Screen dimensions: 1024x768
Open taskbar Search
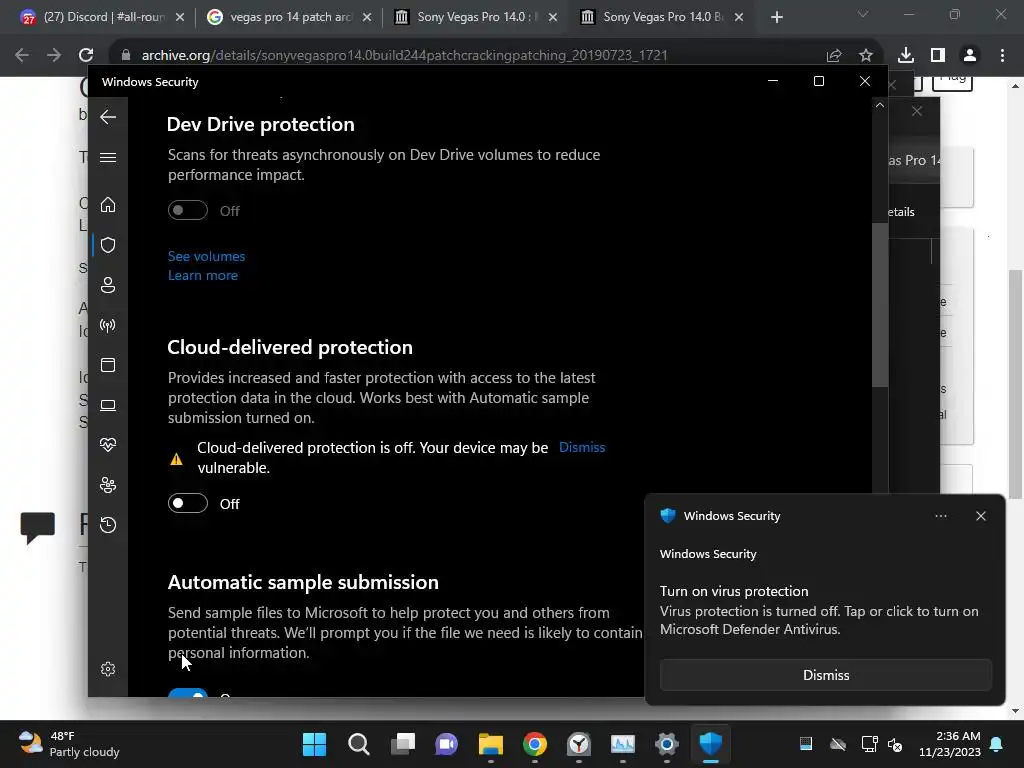[359, 744]
